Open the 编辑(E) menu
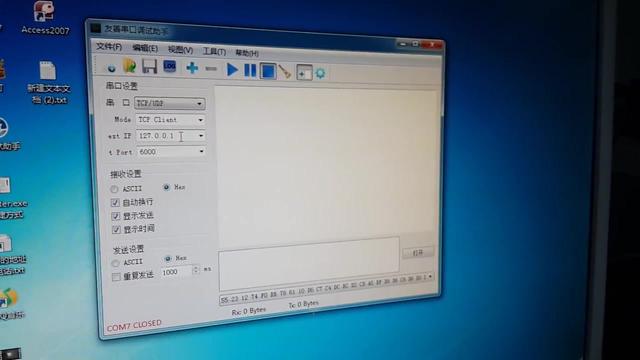 pos(145,48)
